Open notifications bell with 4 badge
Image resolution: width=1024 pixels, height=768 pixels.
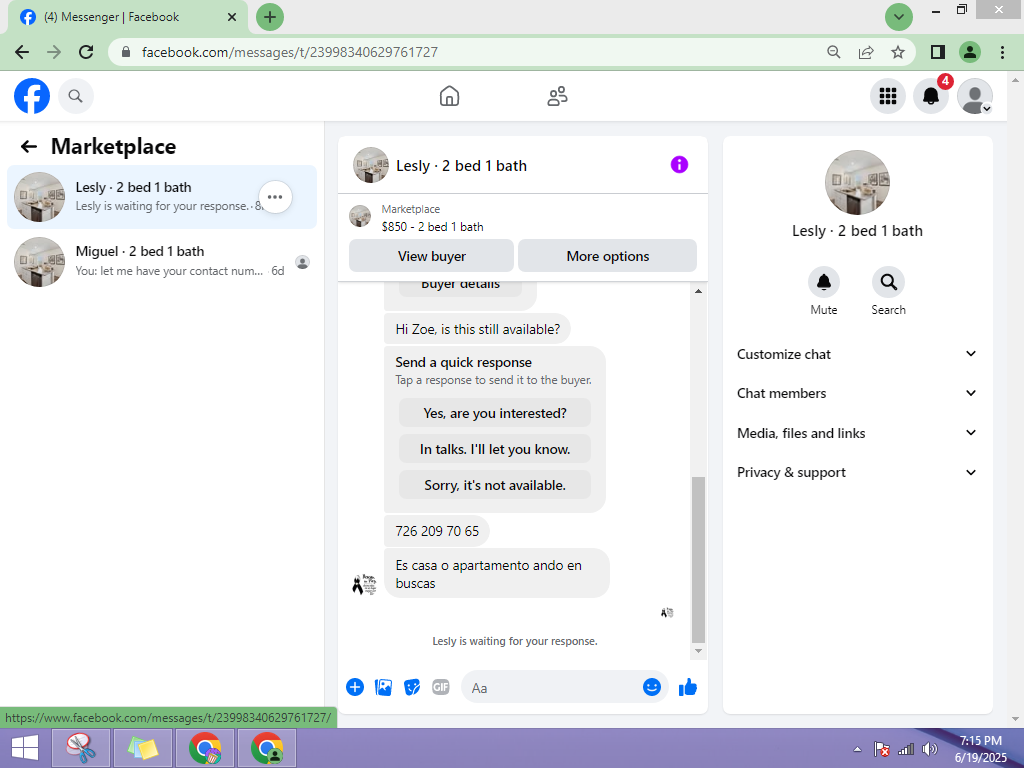point(931,96)
